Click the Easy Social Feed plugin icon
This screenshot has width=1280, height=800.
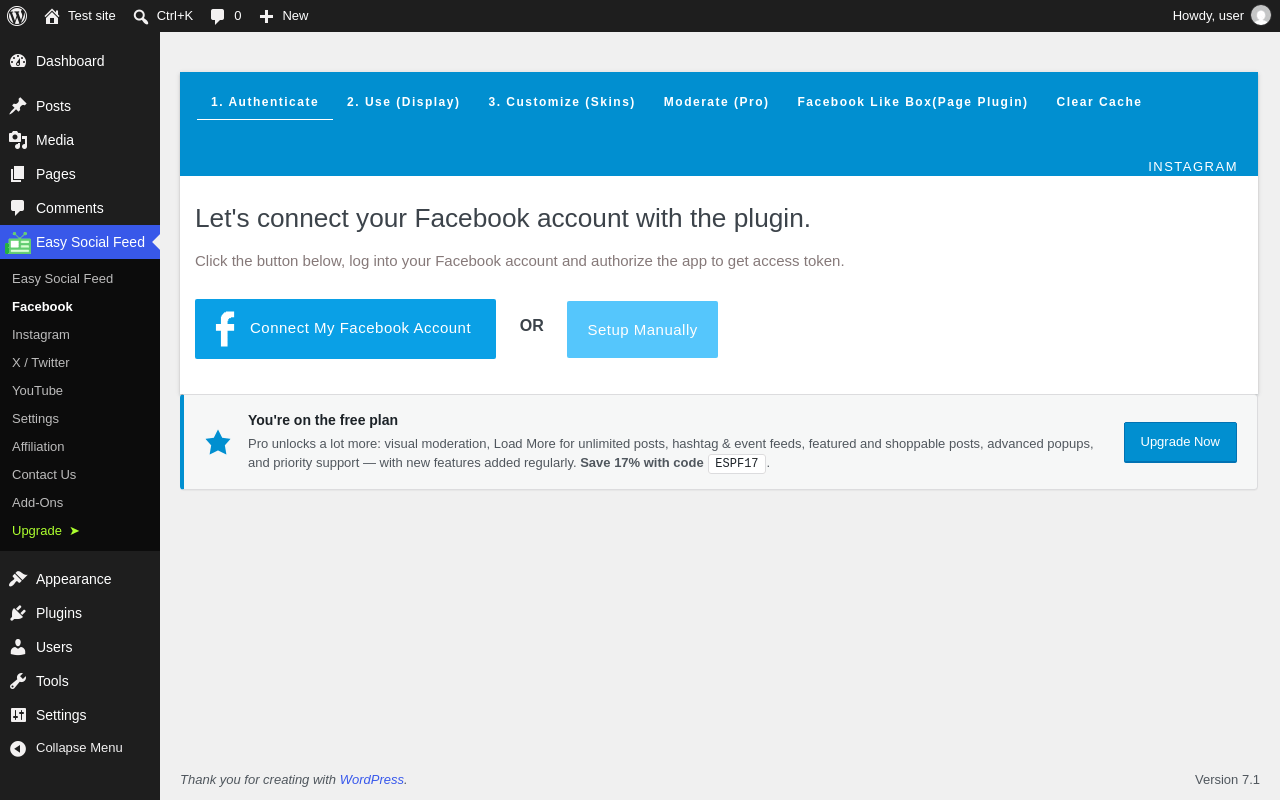pos(18,242)
